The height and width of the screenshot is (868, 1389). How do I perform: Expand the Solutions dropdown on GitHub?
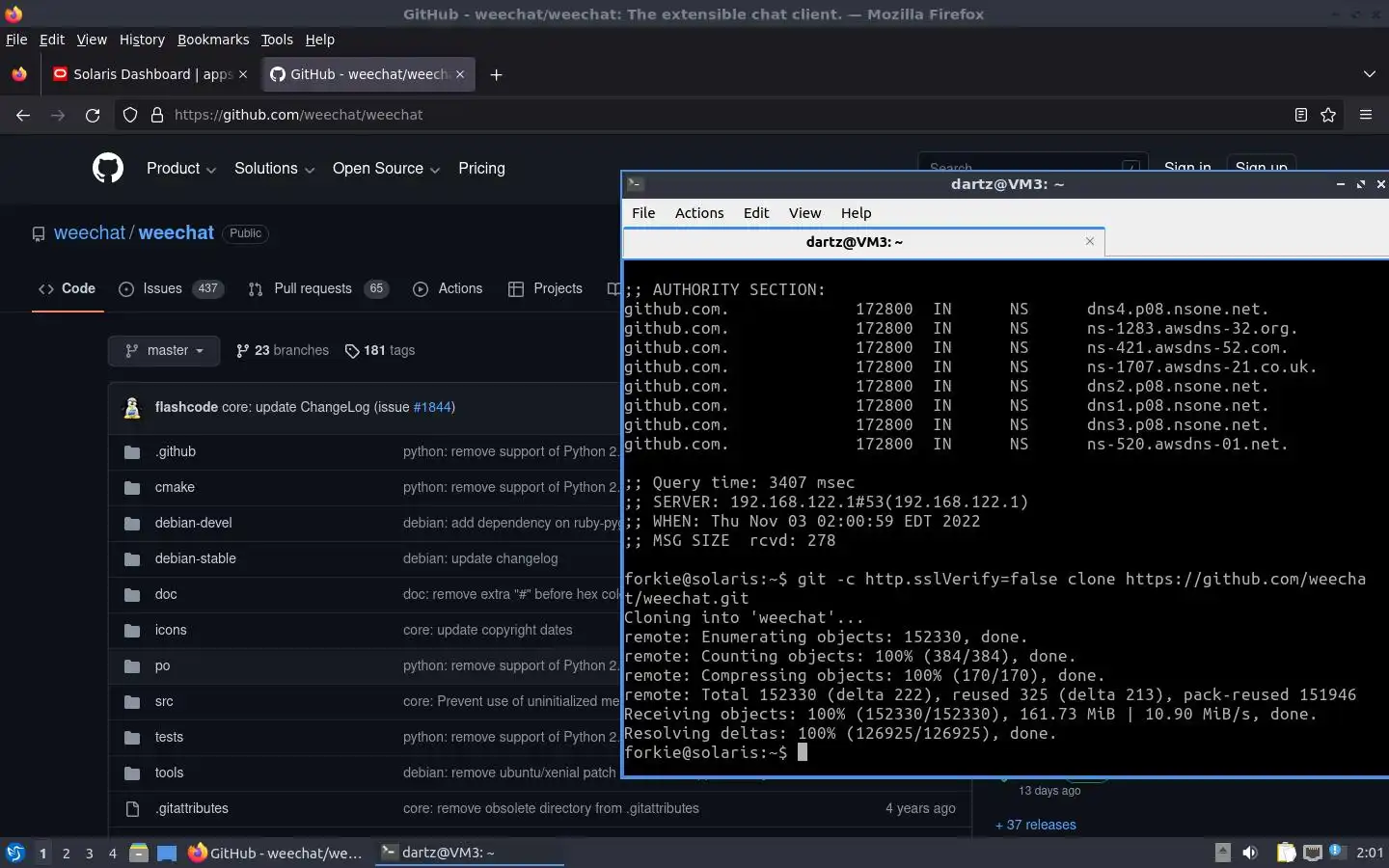(x=275, y=168)
